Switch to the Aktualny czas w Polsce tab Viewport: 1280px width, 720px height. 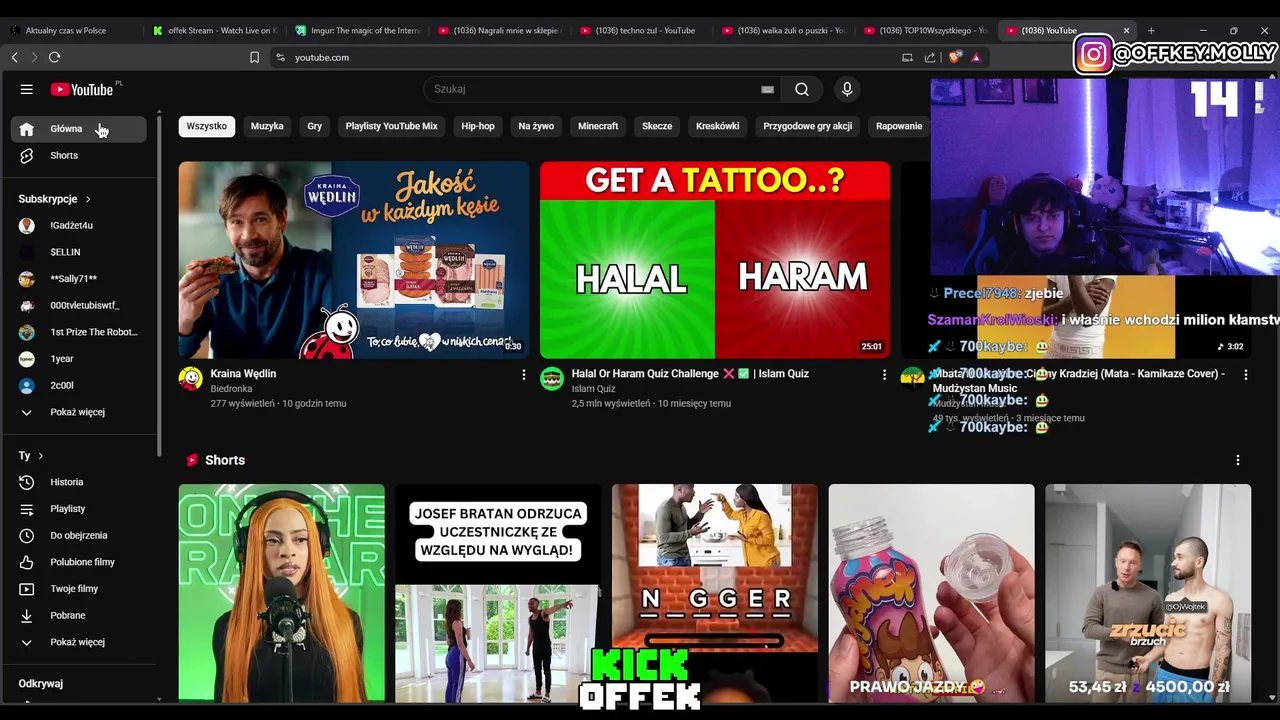pyautogui.click(x=70, y=30)
